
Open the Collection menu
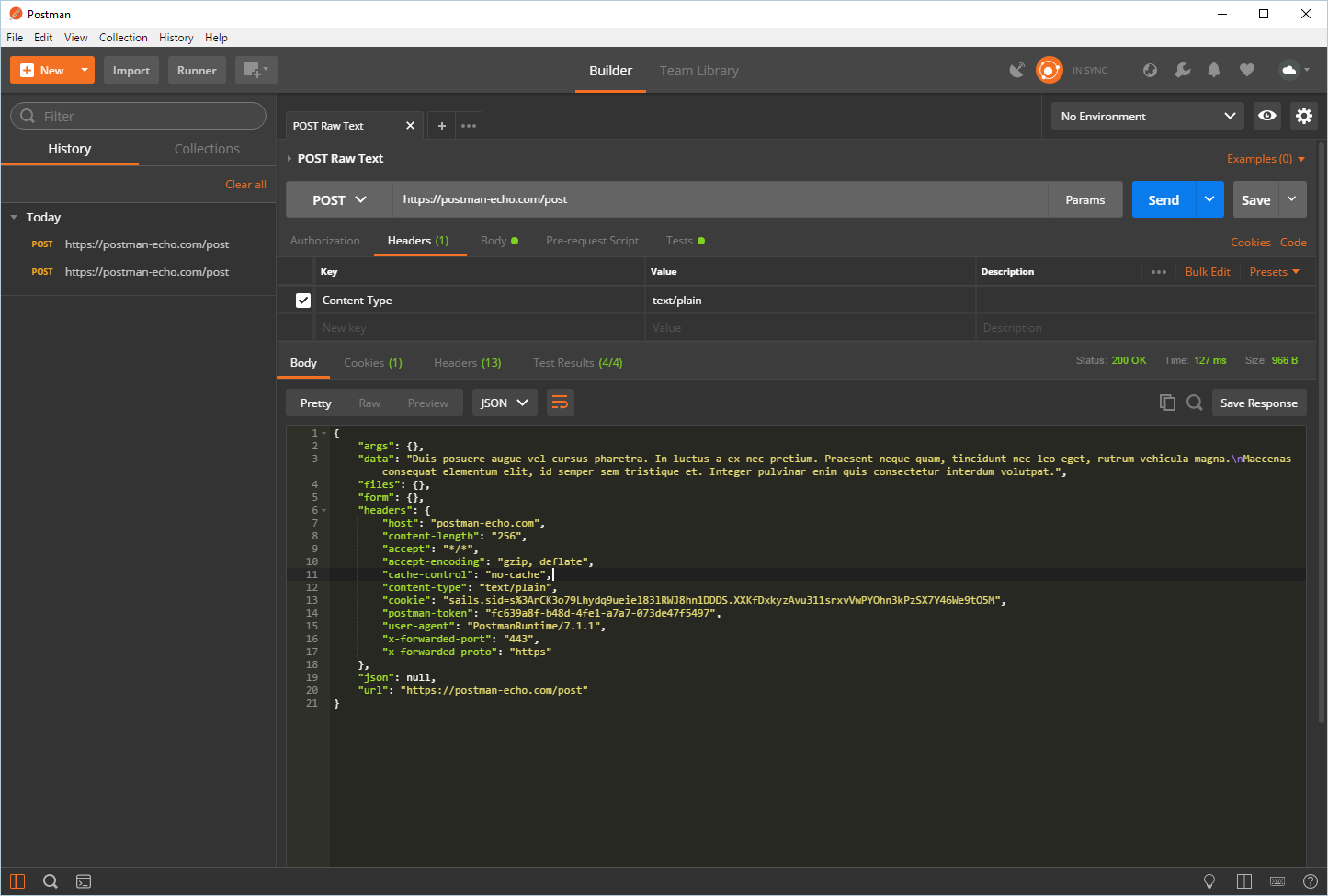pyautogui.click(x=123, y=38)
